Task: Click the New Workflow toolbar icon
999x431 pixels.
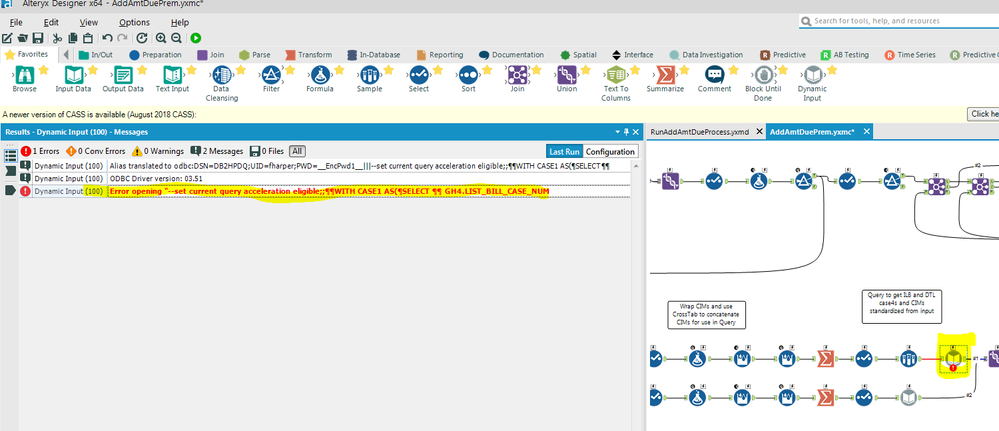Action: click(7, 38)
